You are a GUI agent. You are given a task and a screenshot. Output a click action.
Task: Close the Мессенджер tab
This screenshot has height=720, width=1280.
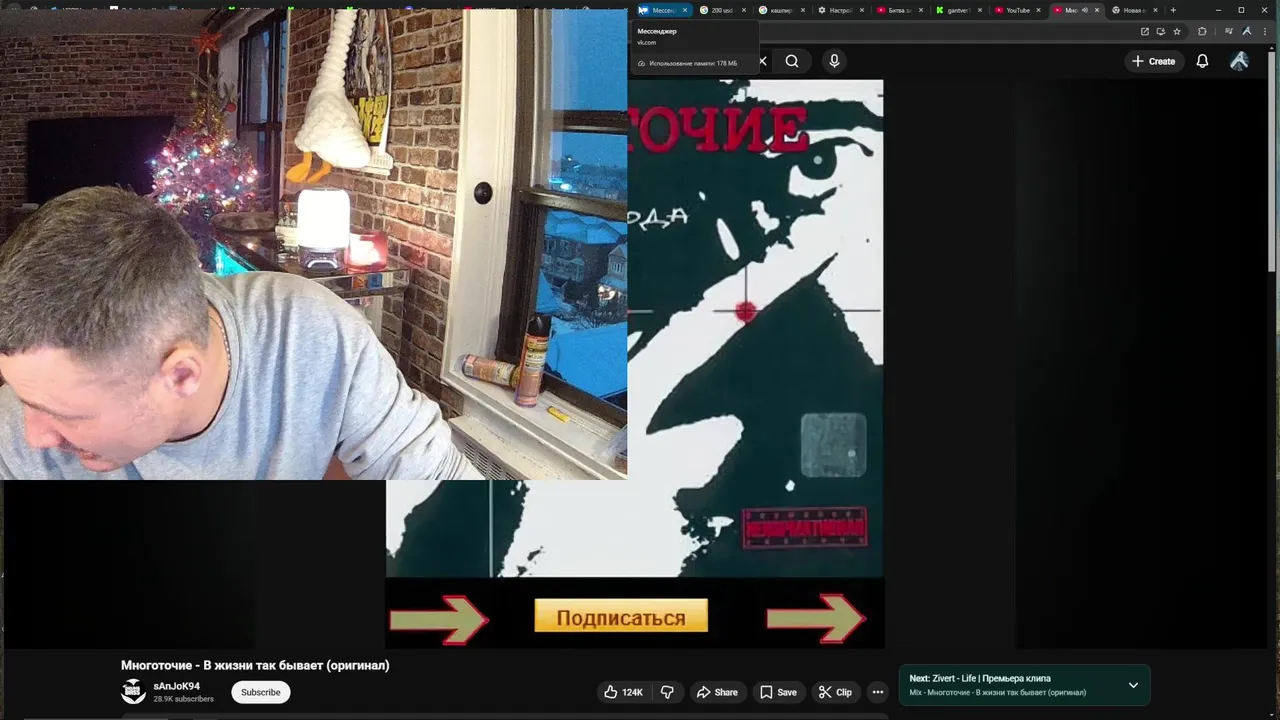click(x=685, y=10)
